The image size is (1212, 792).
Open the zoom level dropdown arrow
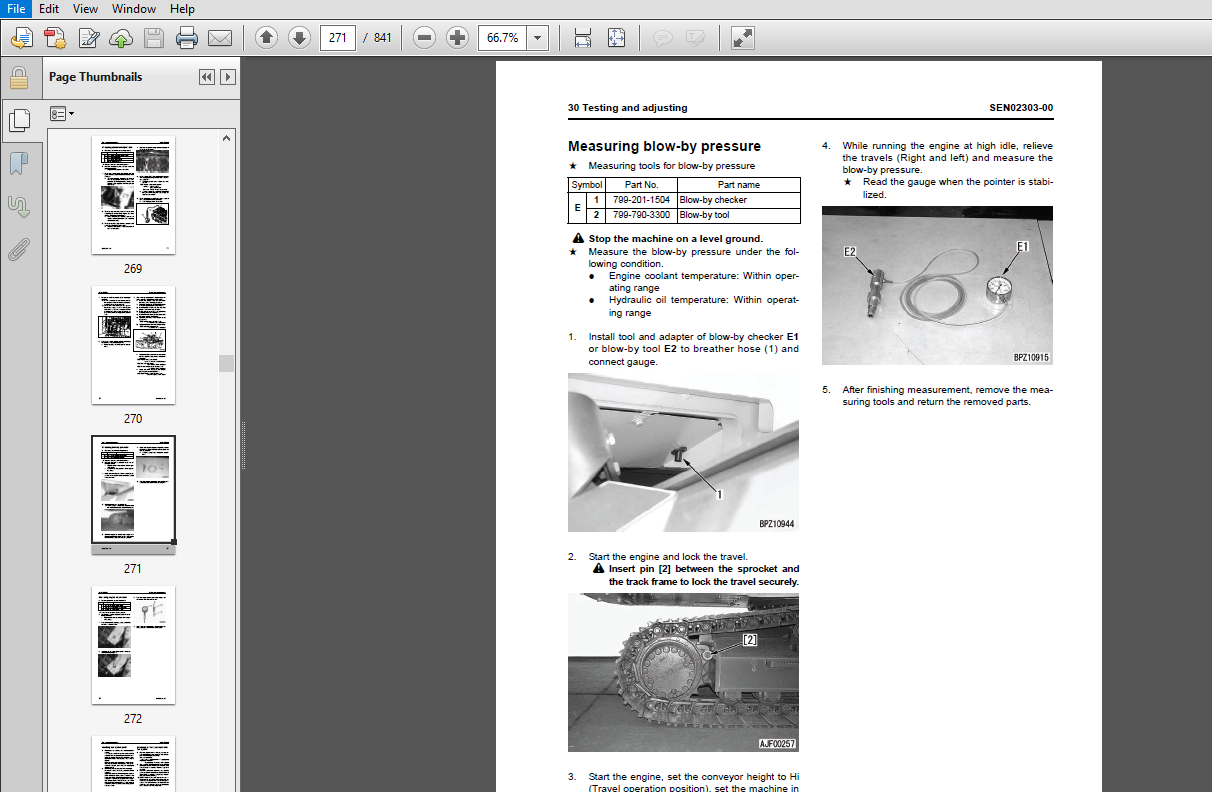click(x=537, y=38)
